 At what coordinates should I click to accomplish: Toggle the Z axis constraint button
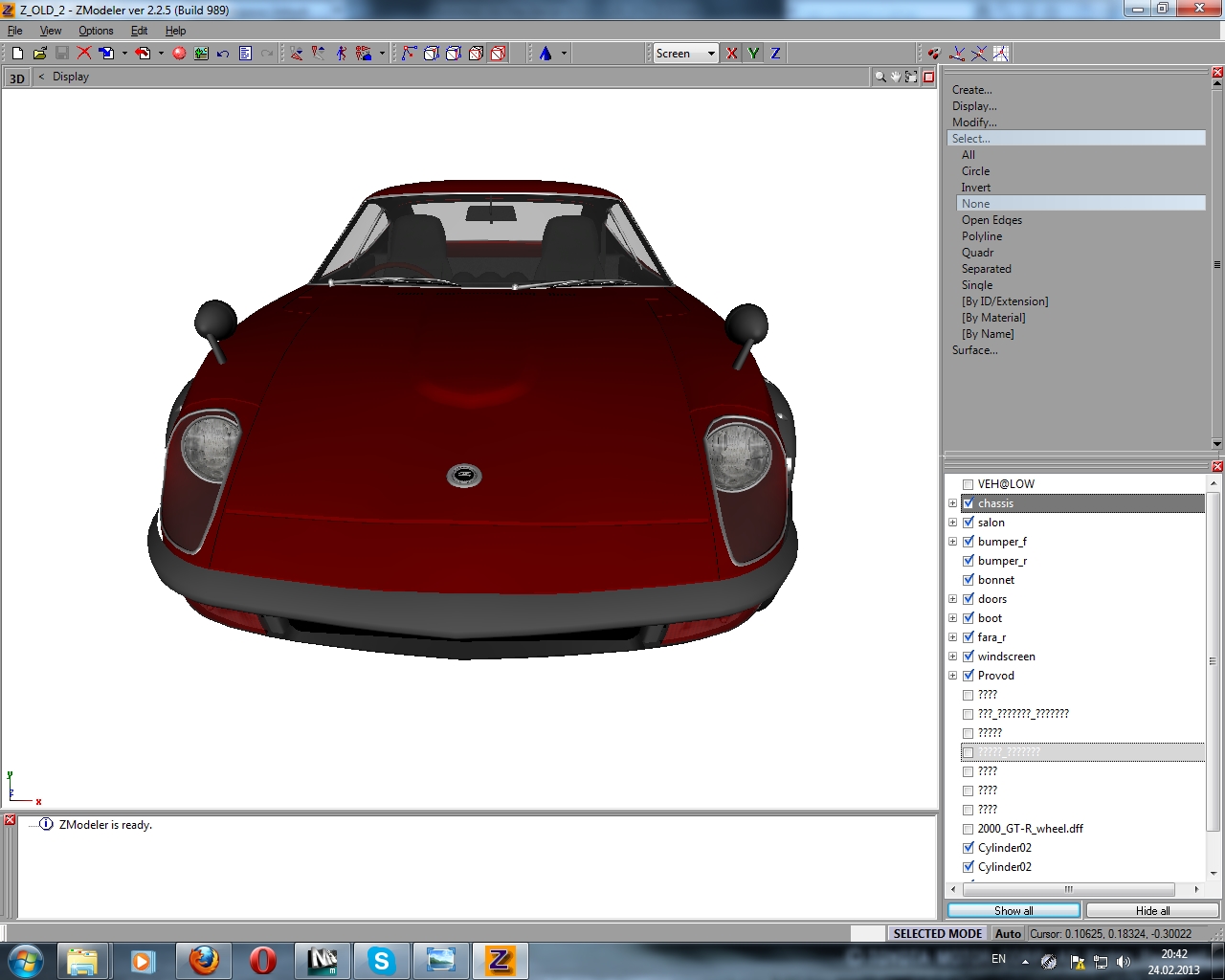(x=775, y=54)
